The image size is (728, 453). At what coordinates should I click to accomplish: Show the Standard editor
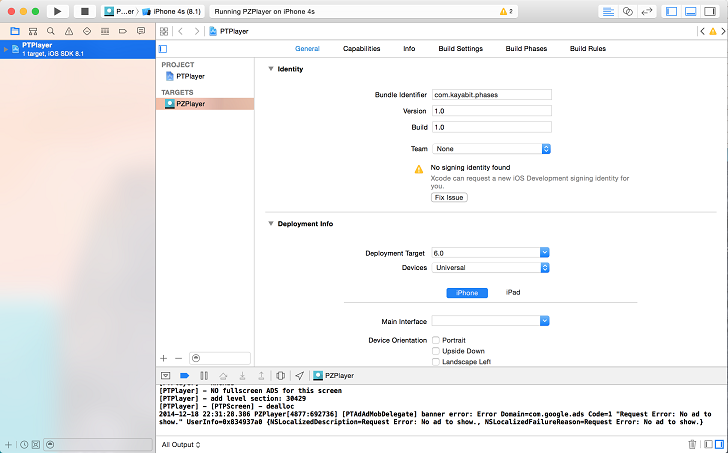click(x=608, y=12)
